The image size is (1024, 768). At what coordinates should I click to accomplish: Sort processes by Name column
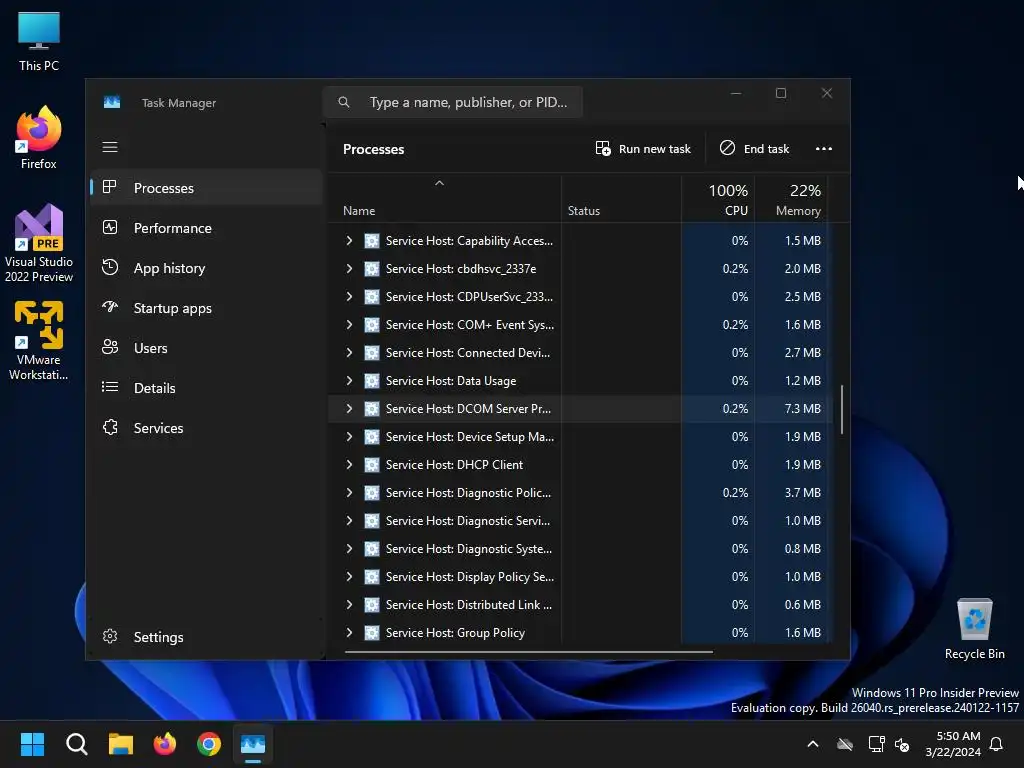coord(444,200)
